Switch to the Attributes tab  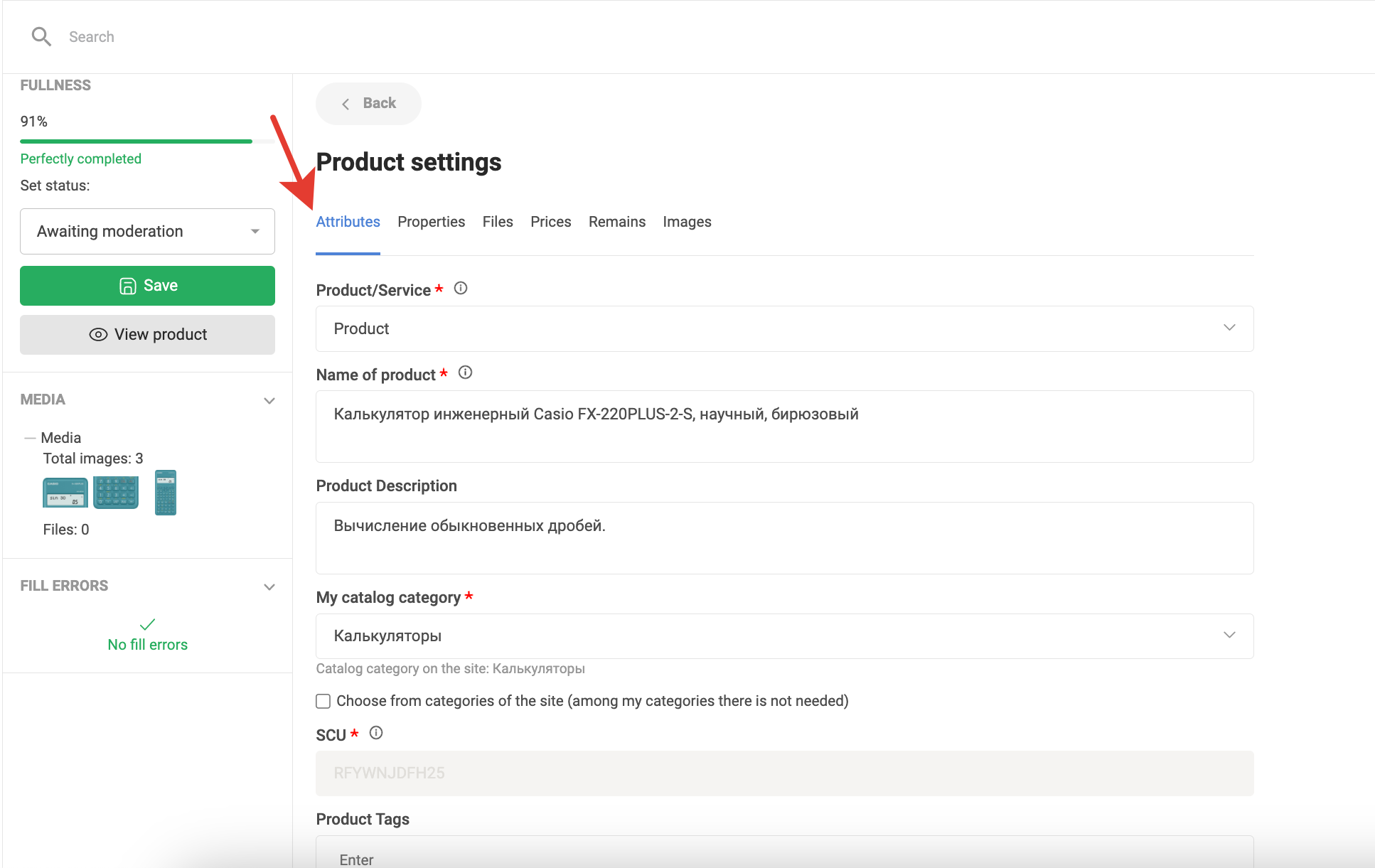tap(348, 222)
